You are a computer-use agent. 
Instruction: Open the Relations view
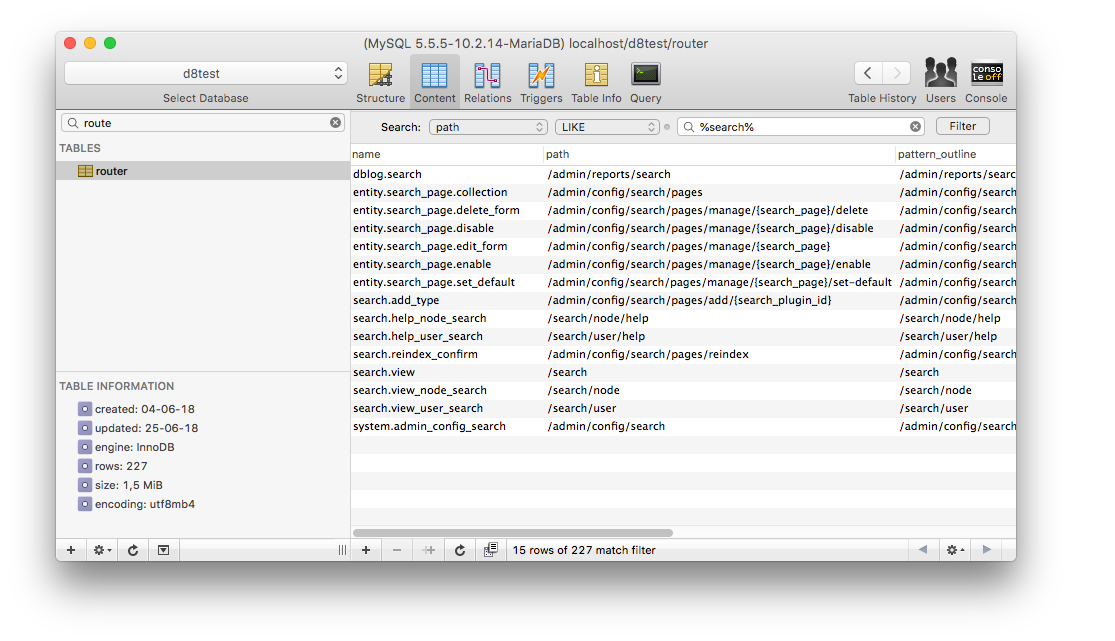pyautogui.click(x=487, y=80)
